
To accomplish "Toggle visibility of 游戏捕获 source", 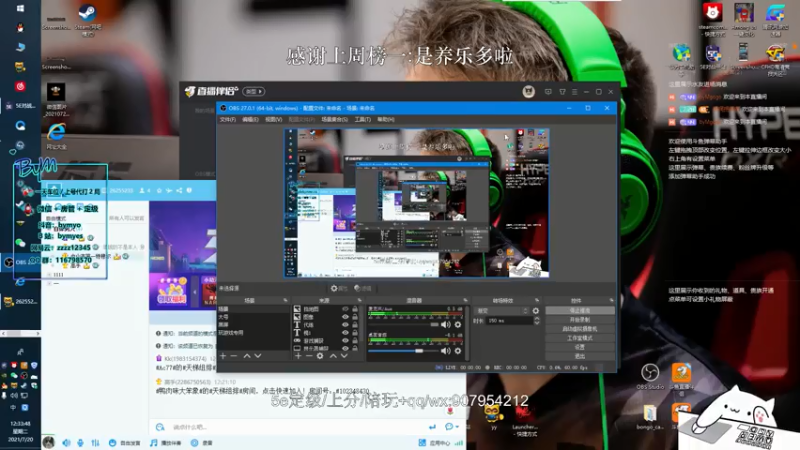I will [345, 340].
